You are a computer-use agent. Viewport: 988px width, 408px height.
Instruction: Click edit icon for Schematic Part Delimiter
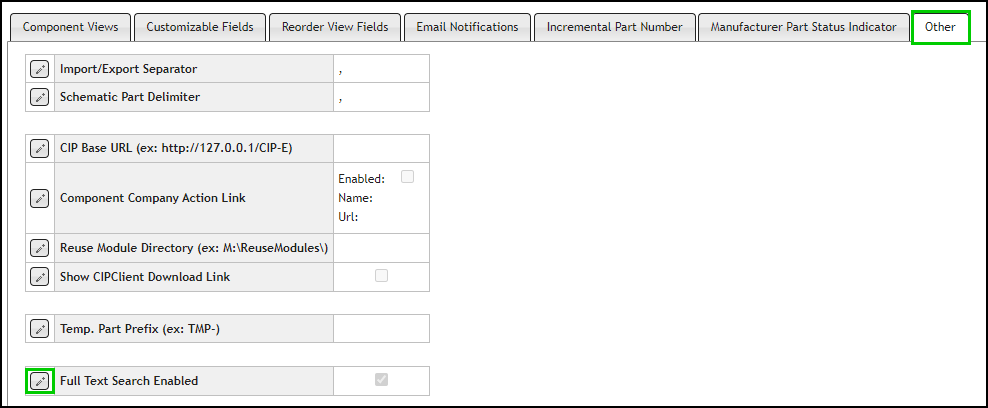39,97
